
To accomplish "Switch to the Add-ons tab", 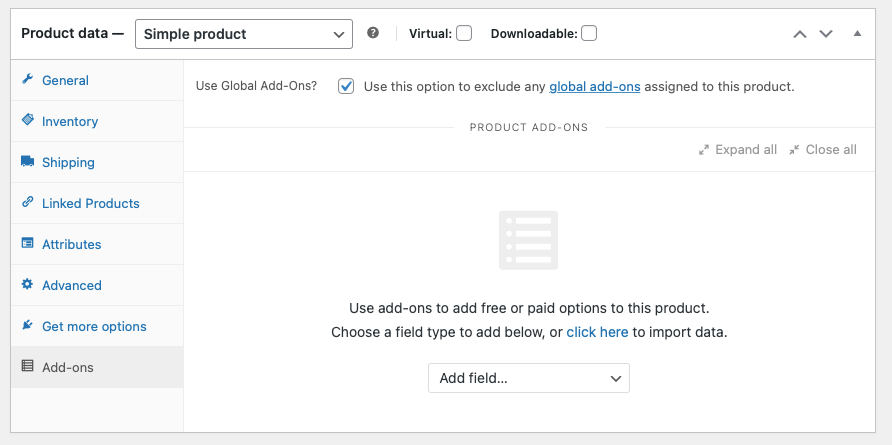I will point(68,367).
